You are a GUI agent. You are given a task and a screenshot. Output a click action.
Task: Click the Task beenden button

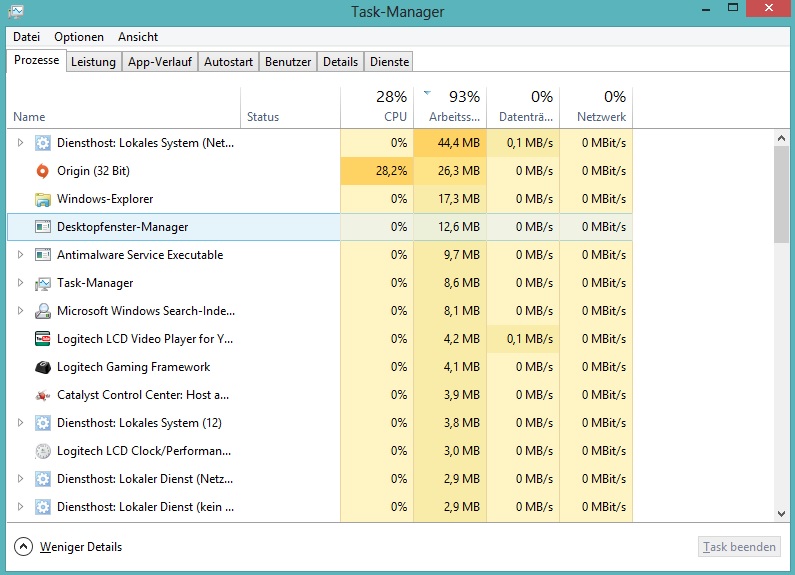click(x=739, y=547)
